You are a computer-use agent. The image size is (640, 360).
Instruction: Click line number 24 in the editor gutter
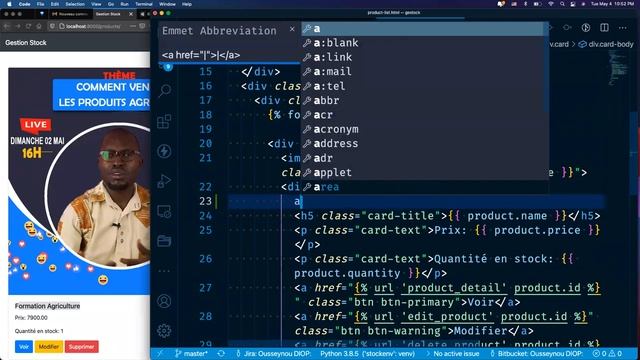coord(206,216)
